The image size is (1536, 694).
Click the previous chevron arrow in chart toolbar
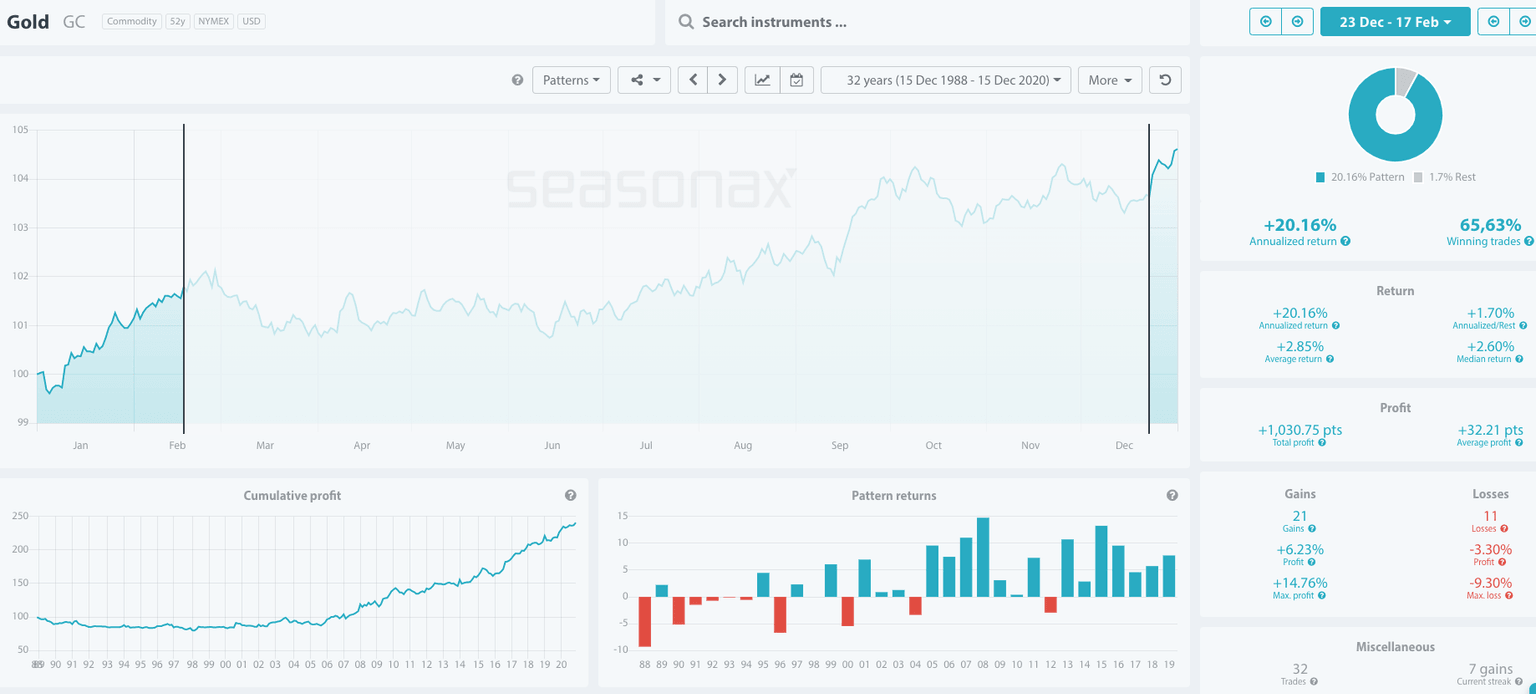[693, 80]
